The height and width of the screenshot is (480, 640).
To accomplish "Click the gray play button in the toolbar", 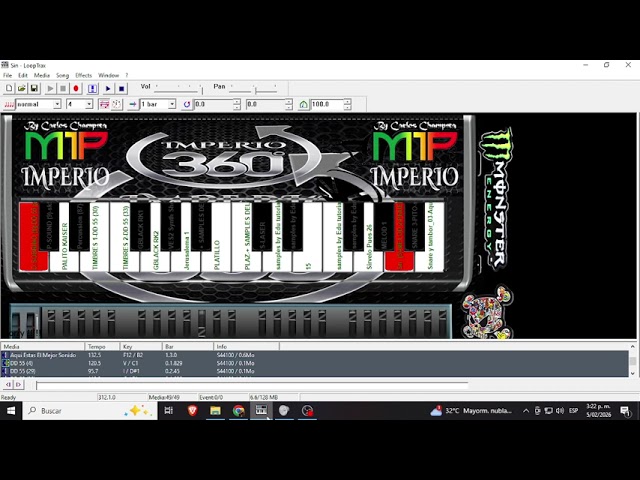I will click(x=50, y=88).
